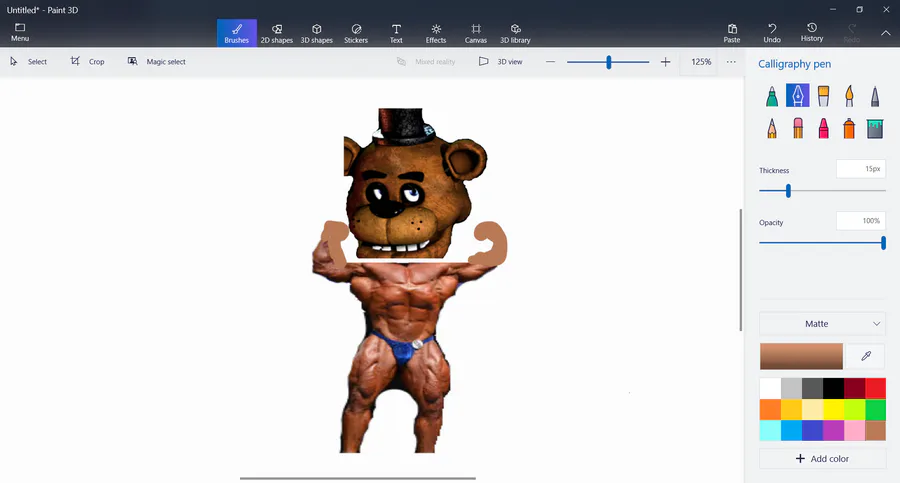The image size is (900, 483).
Task: Open the 3D shapes tab
Action: pyautogui.click(x=316, y=33)
